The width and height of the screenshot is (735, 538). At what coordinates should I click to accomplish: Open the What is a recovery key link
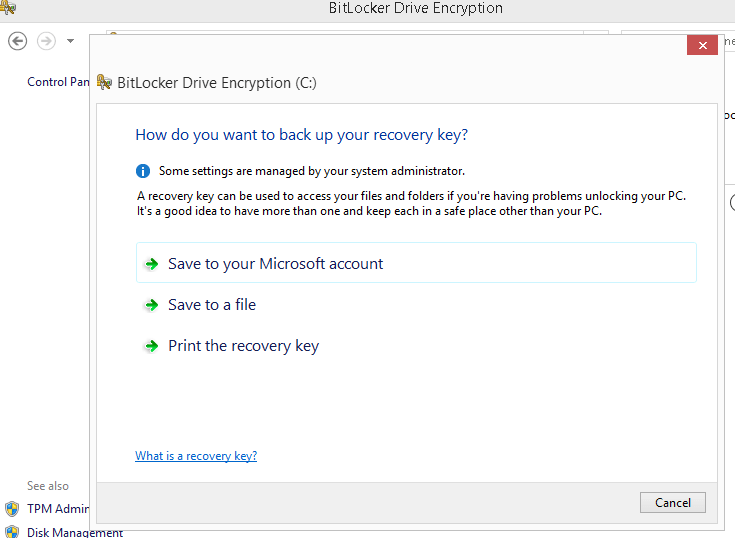point(196,456)
